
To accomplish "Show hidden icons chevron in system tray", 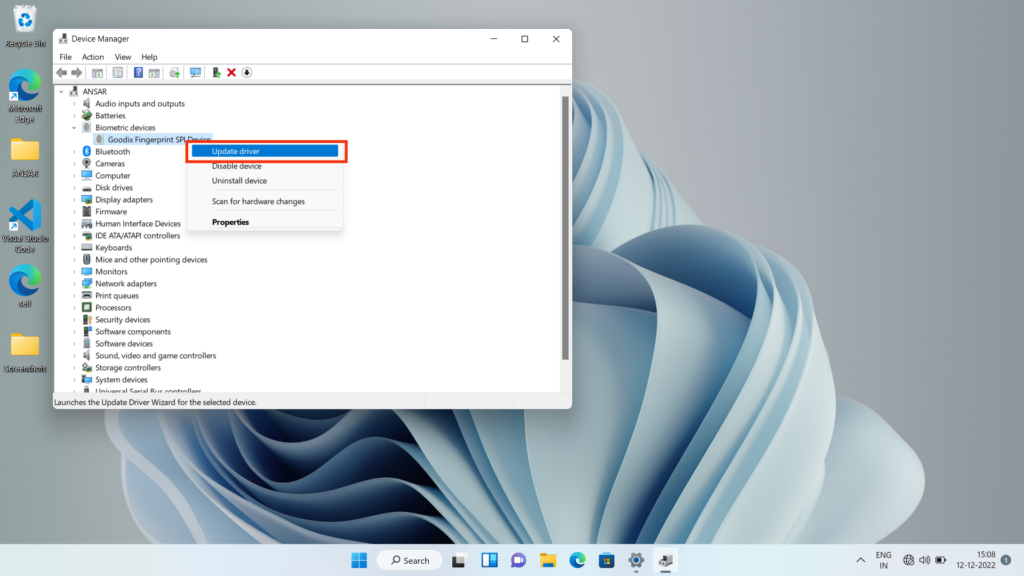I will (x=860, y=560).
